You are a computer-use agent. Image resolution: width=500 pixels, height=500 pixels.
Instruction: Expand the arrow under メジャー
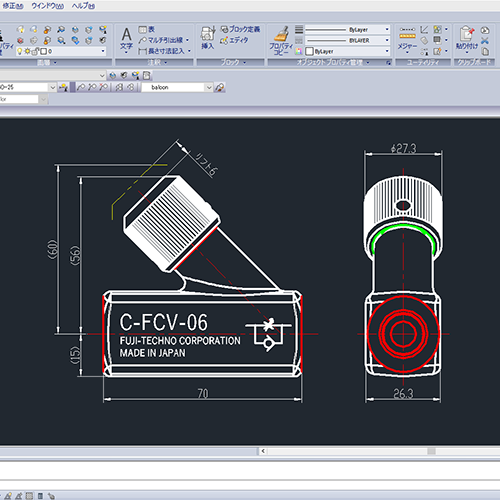[x=407, y=53]
